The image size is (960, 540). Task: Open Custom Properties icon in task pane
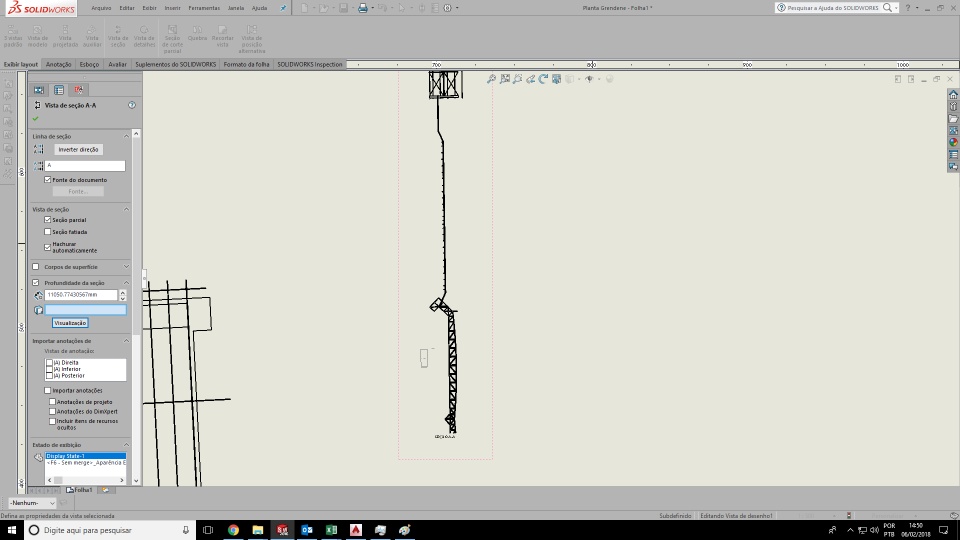(953, 154)
